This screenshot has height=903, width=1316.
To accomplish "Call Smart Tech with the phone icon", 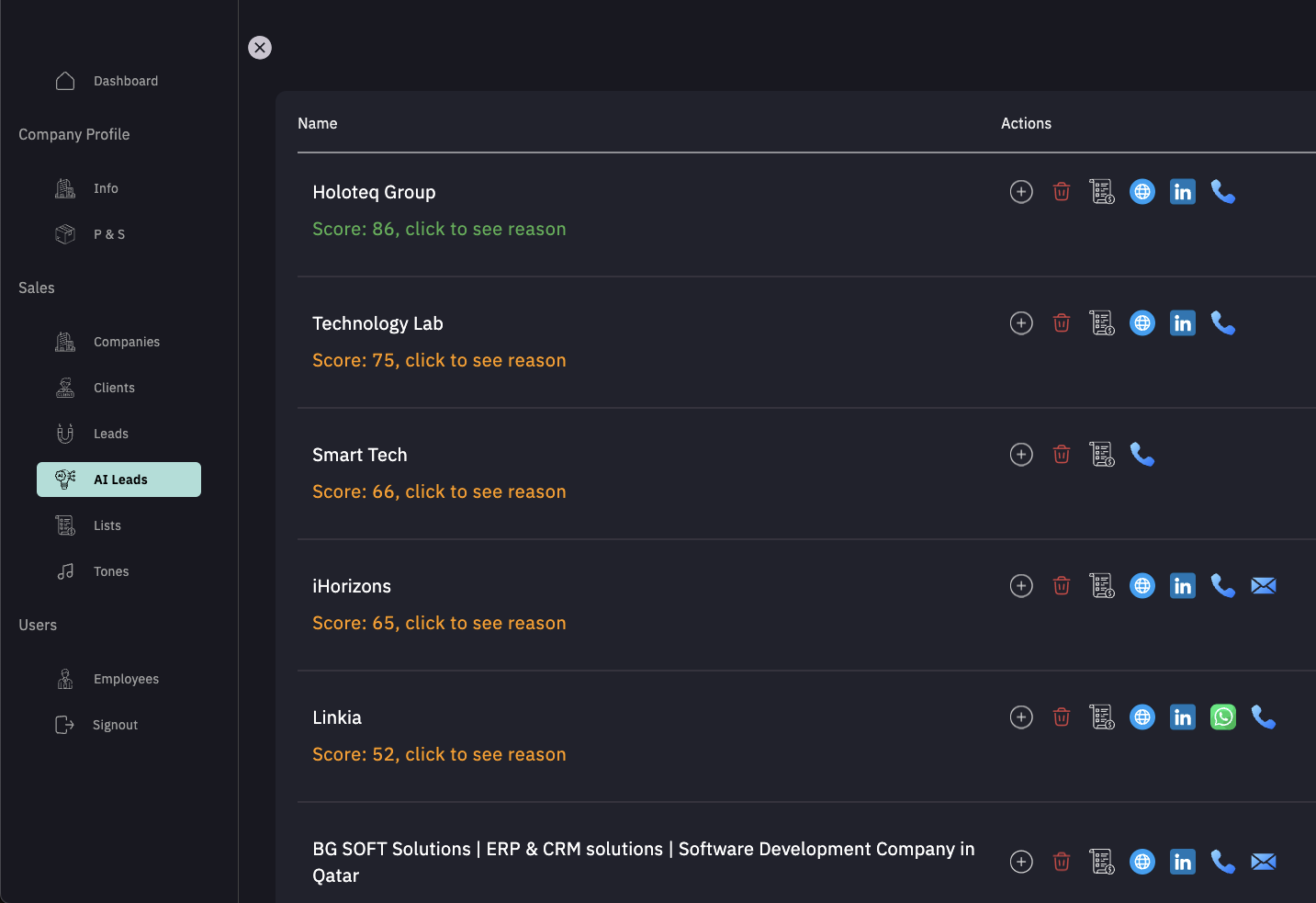I will pyautogui.click(x=1142, y=455).
